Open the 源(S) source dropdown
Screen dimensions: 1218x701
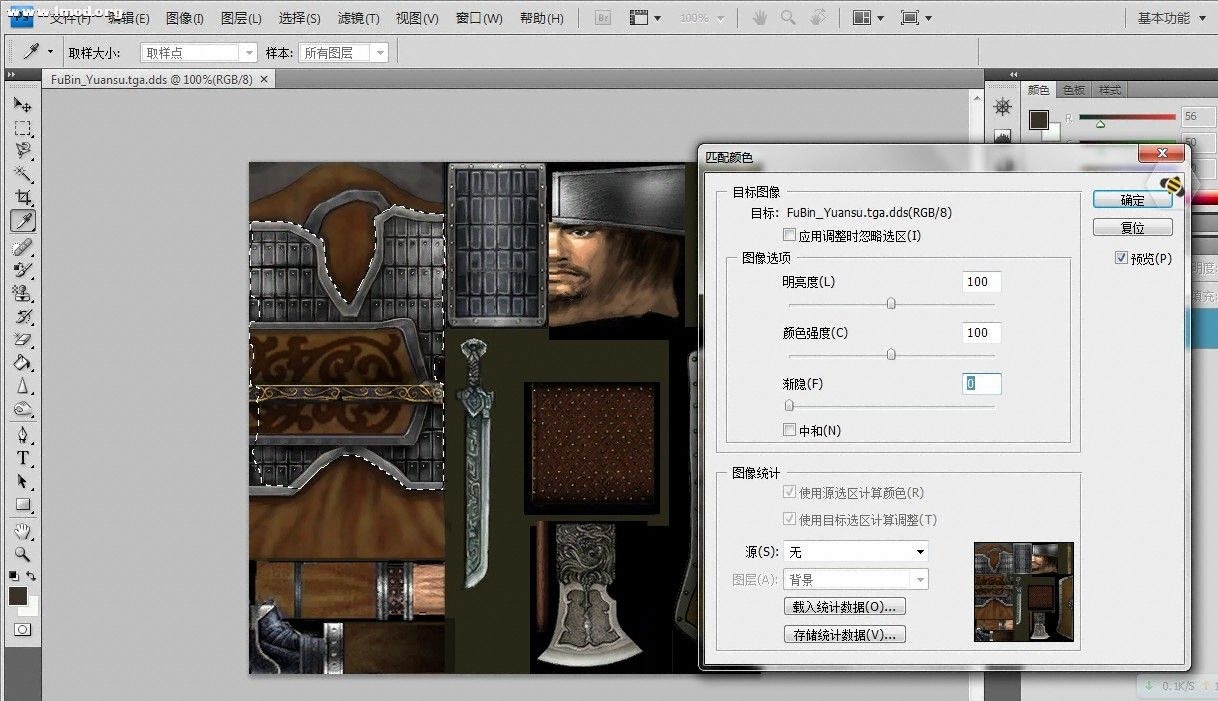click(x=855, y=552)
